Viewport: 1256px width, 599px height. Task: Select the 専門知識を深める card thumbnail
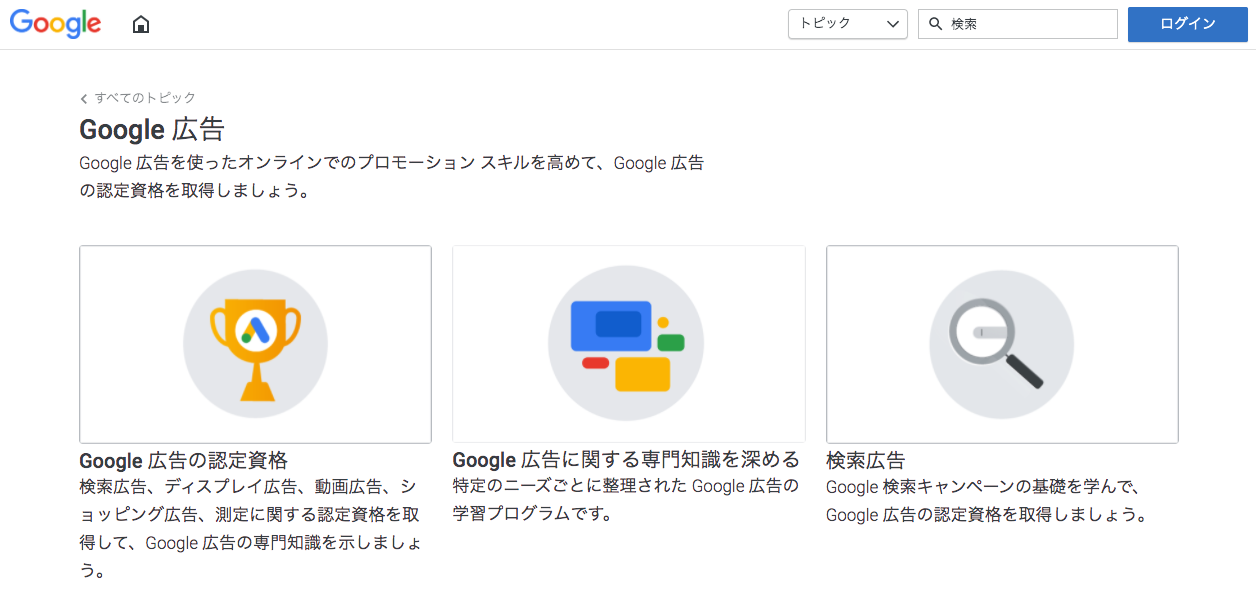629,344
